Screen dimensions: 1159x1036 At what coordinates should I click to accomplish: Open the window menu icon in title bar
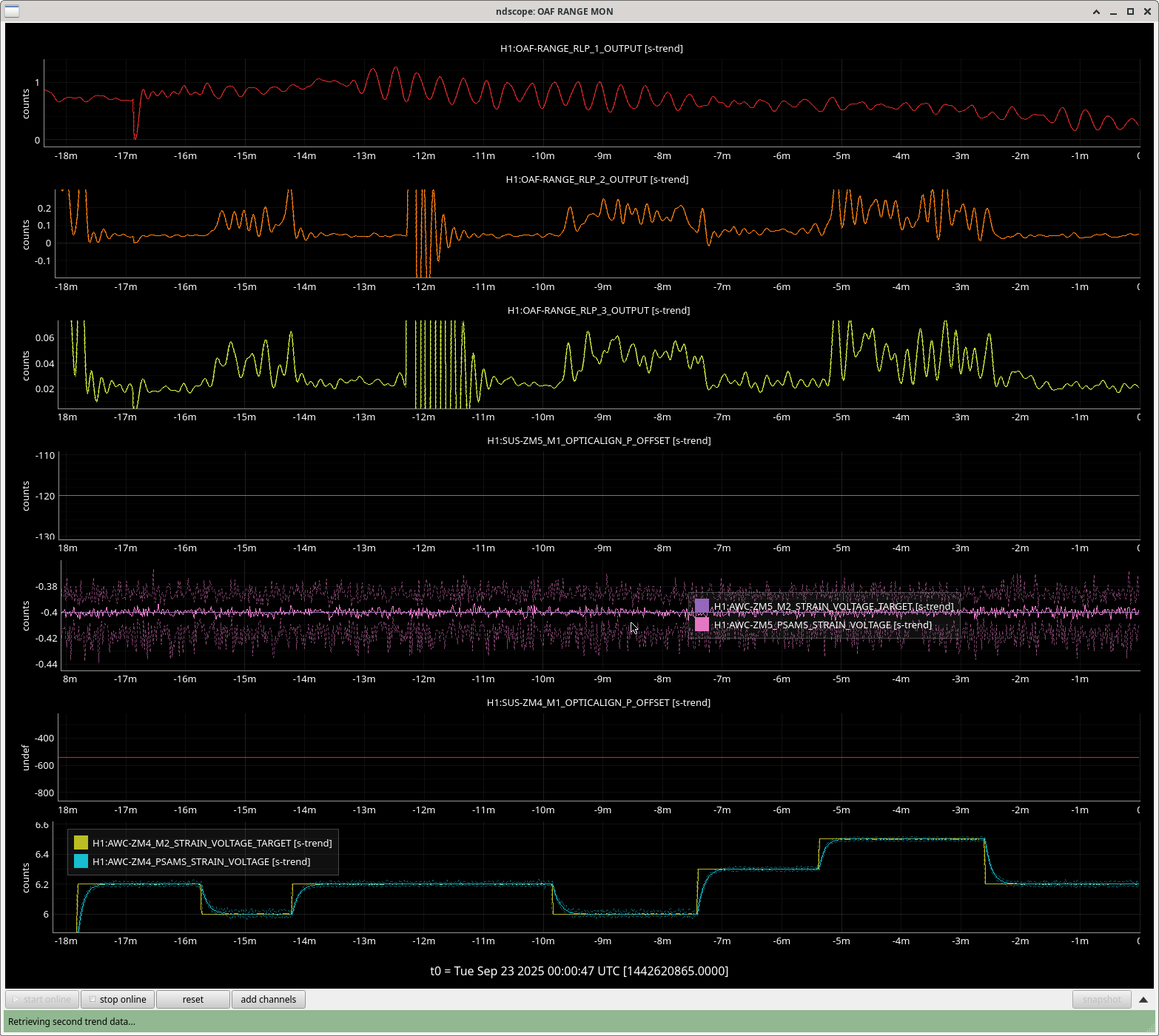11,11
